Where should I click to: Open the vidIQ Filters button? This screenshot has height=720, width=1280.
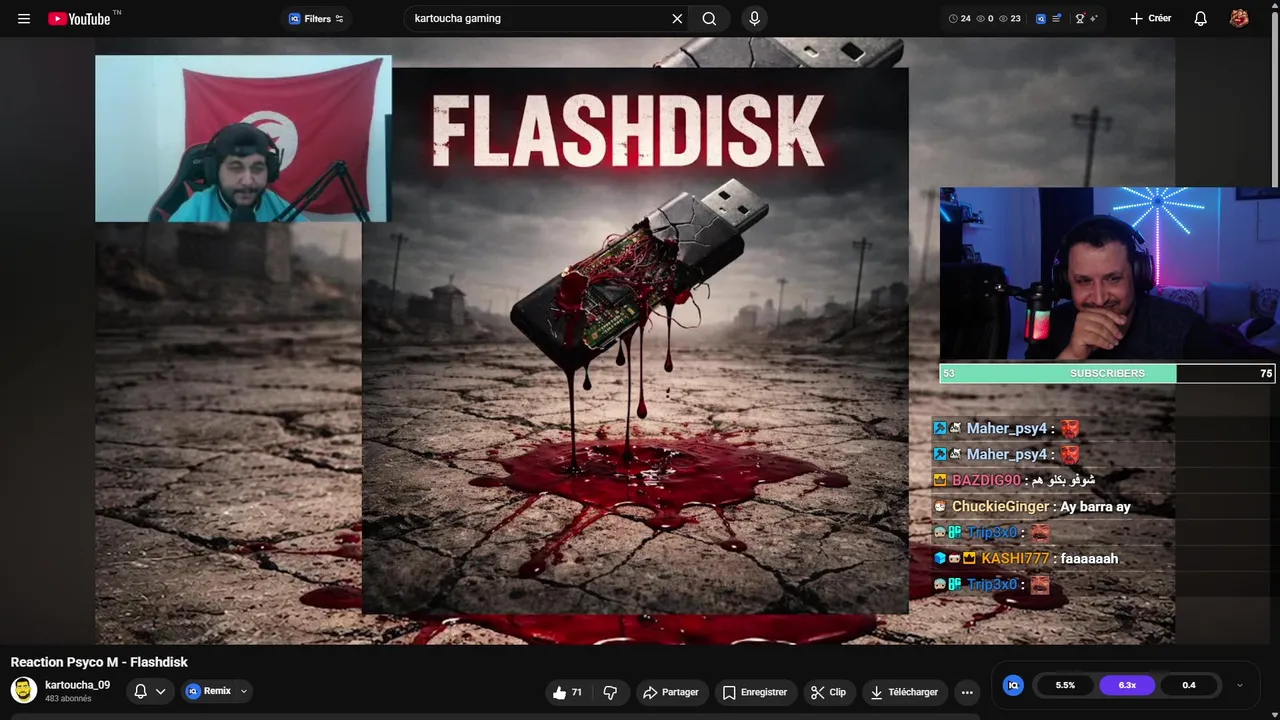click(316, 19)
